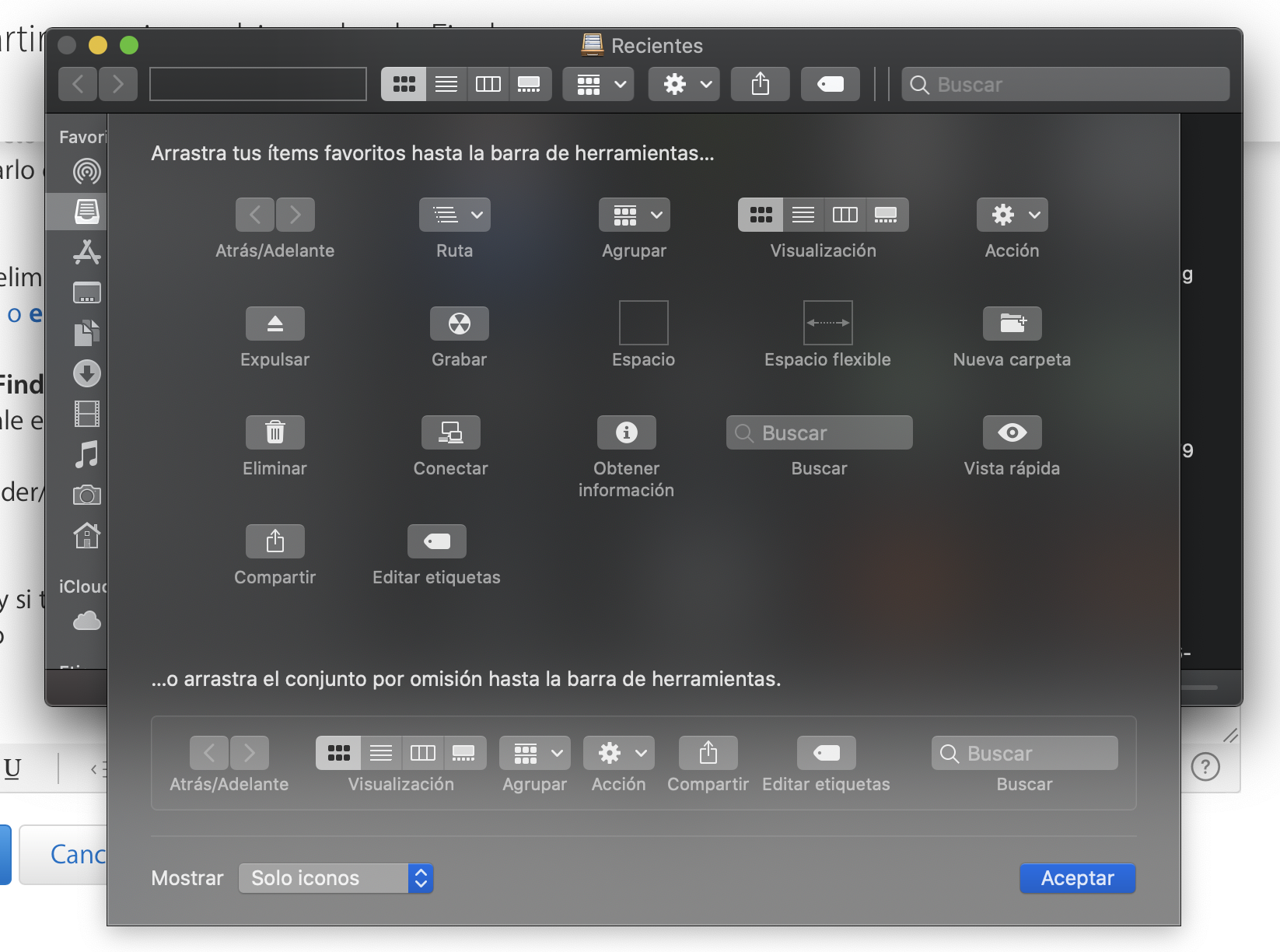
Task: Open Downloads in the Finder sidebar
Action: click(86, 373)
